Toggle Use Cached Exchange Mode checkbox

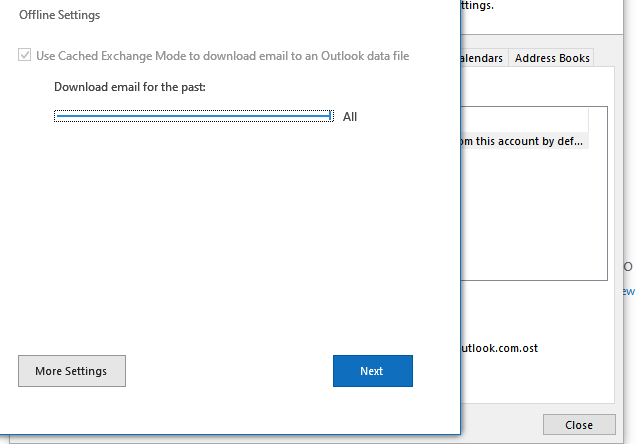25,56
